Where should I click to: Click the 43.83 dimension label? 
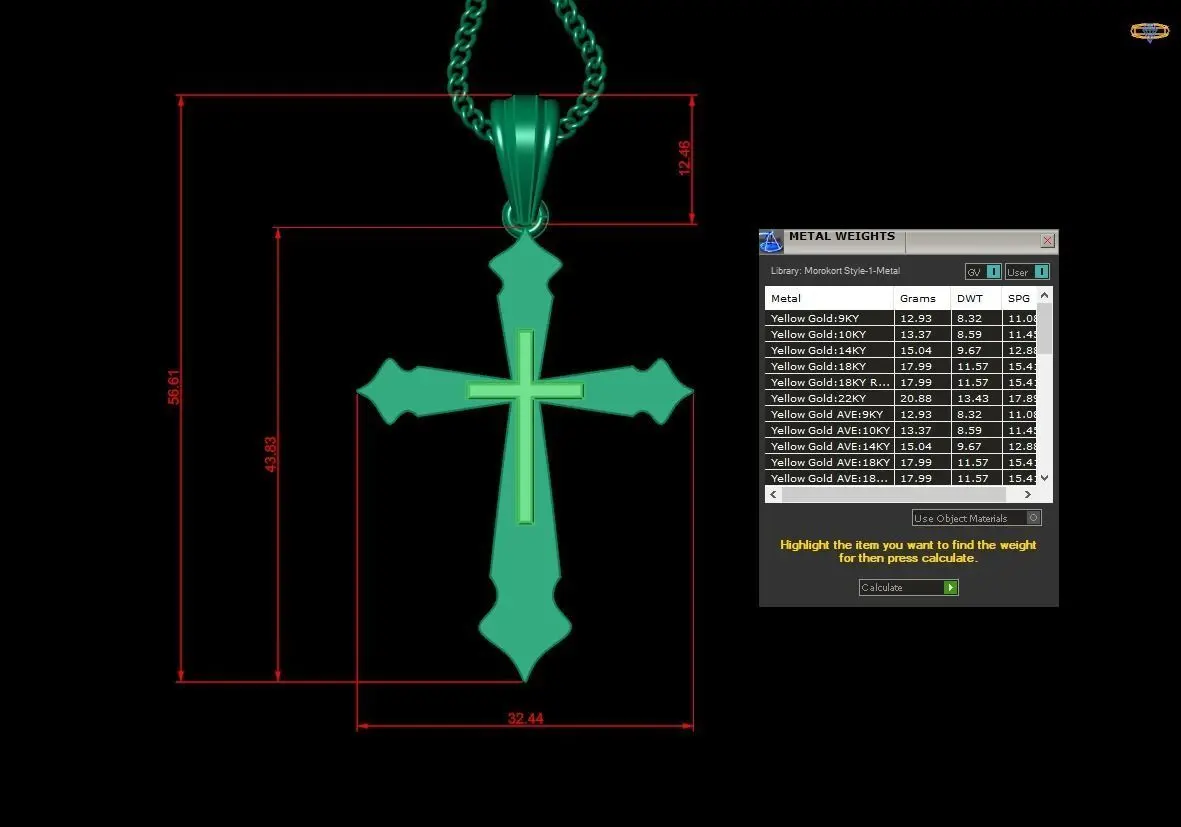pos(271,454)
